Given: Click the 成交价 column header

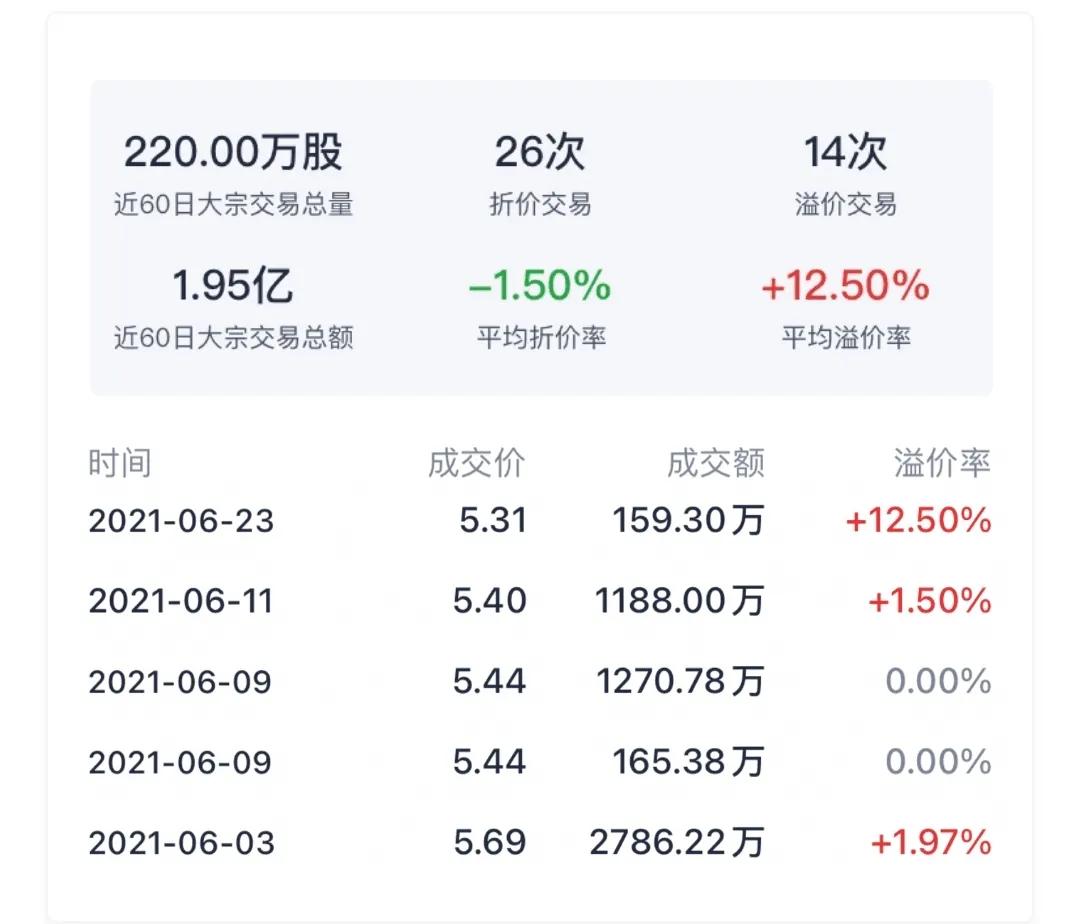Looking at the screenshot, I should point(492,462).
